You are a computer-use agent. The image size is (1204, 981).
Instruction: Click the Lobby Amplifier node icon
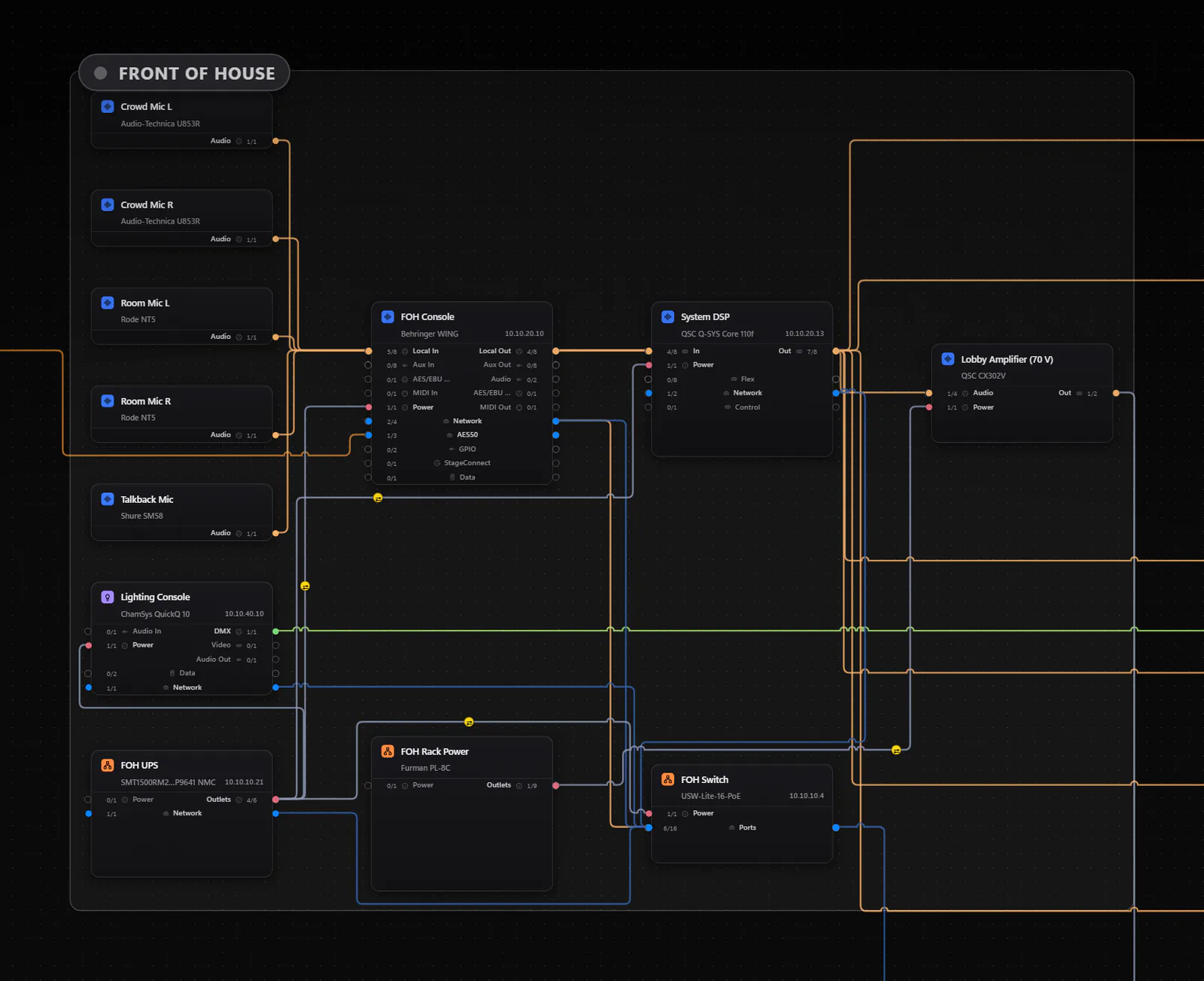click(x=948, y=359)
